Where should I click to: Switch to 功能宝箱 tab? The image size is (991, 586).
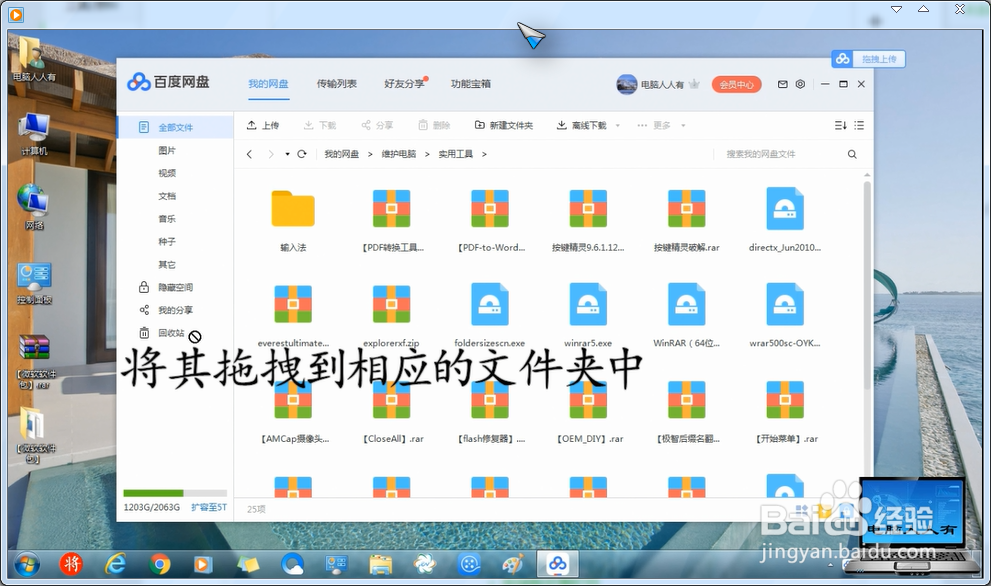click(x=471, y=83)
